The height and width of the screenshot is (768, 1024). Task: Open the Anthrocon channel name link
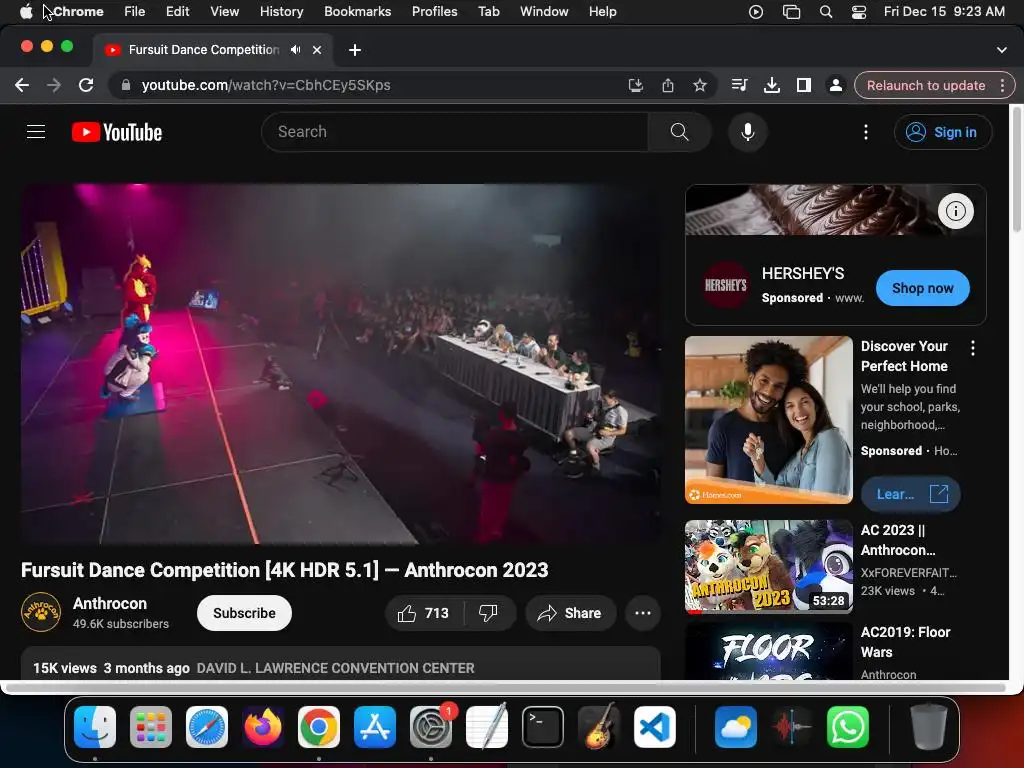coord(110,603)
